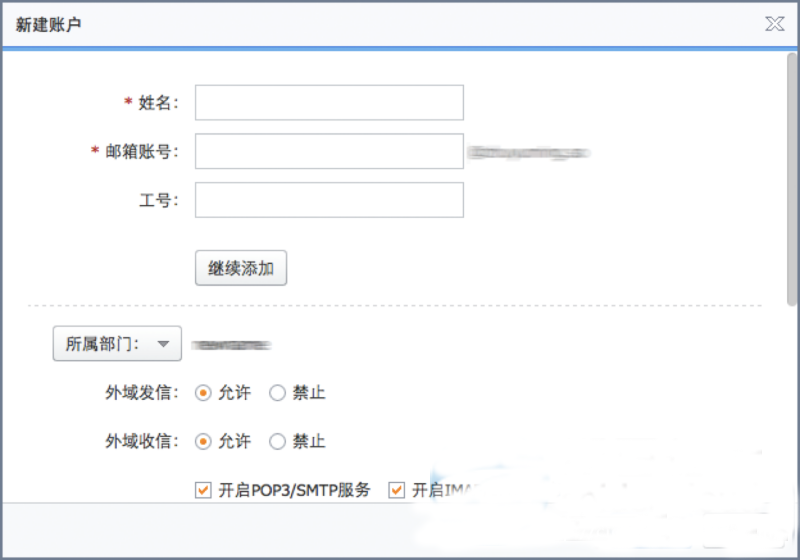Click the blurred domain text beside 邮箱账号
The width and height of the screenshot is (800, 560).
click(529, 153)
